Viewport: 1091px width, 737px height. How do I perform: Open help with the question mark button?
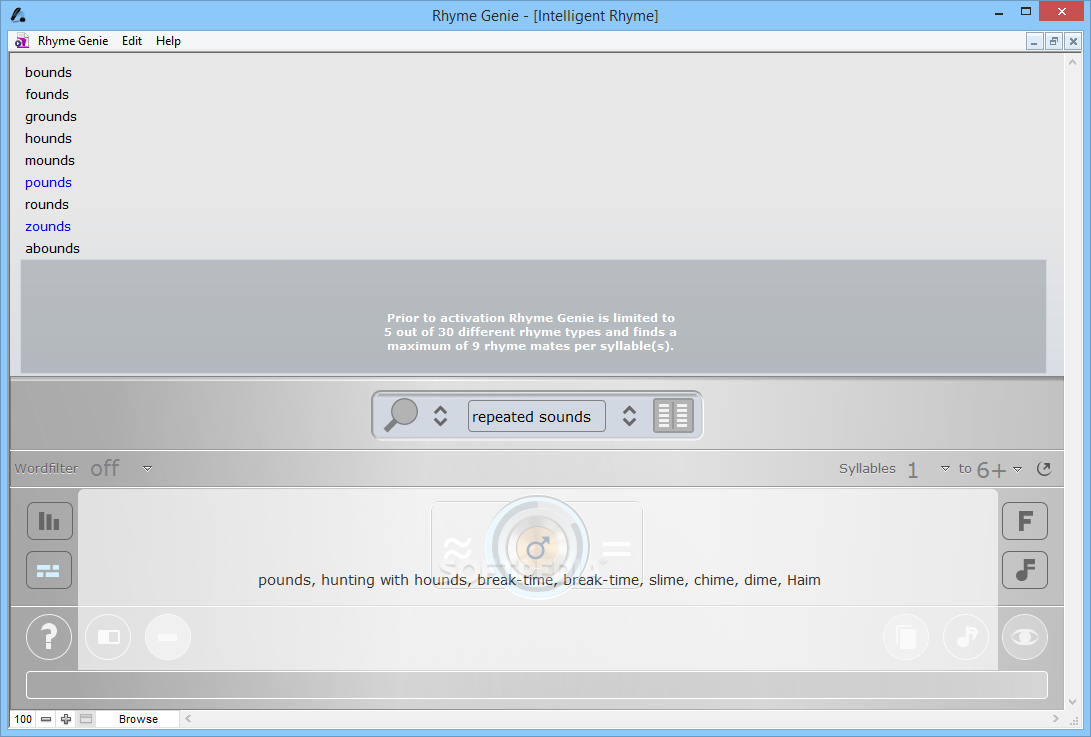[x=49, y=637]
